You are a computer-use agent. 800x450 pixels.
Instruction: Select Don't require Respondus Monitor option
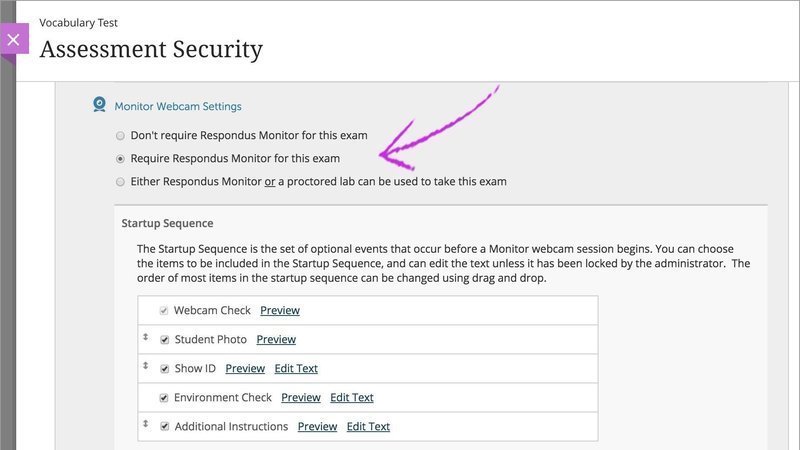click(120, 136)
